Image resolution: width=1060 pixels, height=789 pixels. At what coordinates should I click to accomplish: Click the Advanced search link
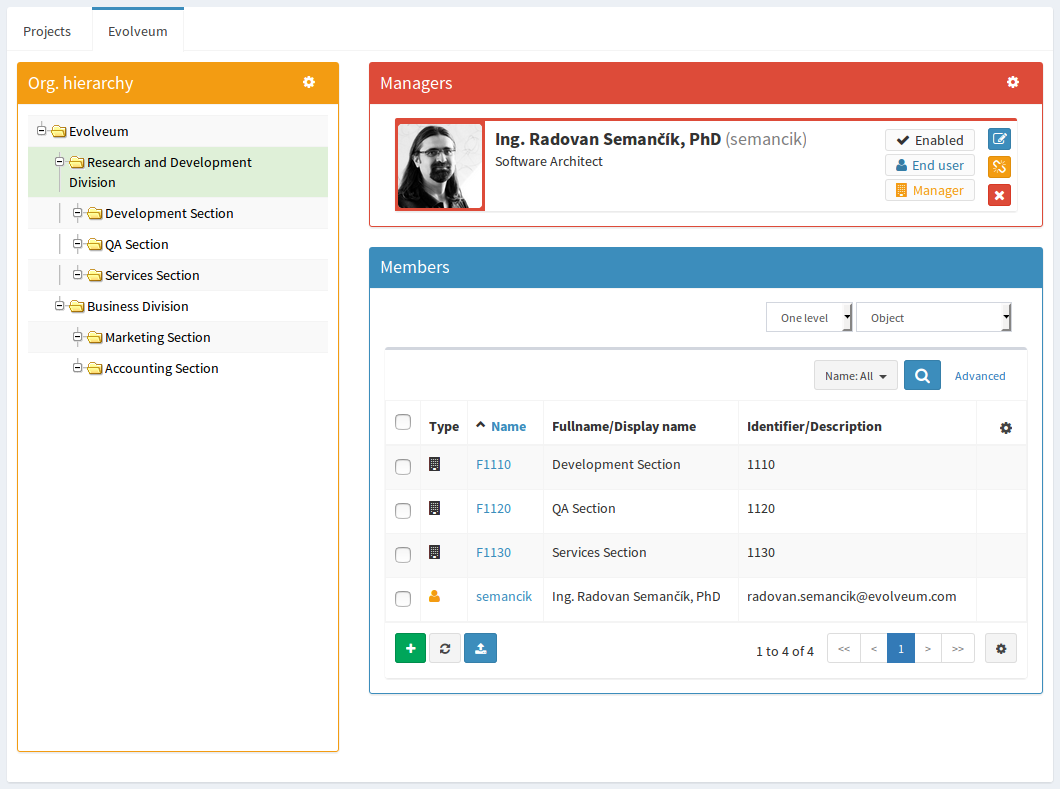(979, 376)
